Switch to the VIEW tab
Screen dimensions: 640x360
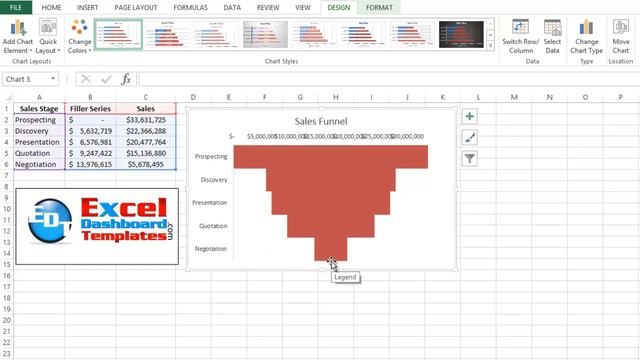coord(302,7)
